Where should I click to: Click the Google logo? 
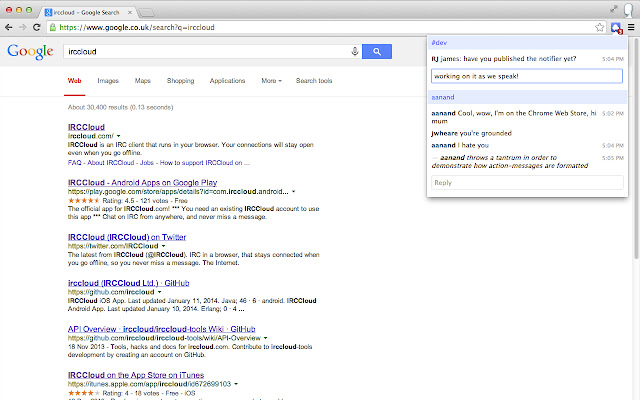(x=30, y=52)
